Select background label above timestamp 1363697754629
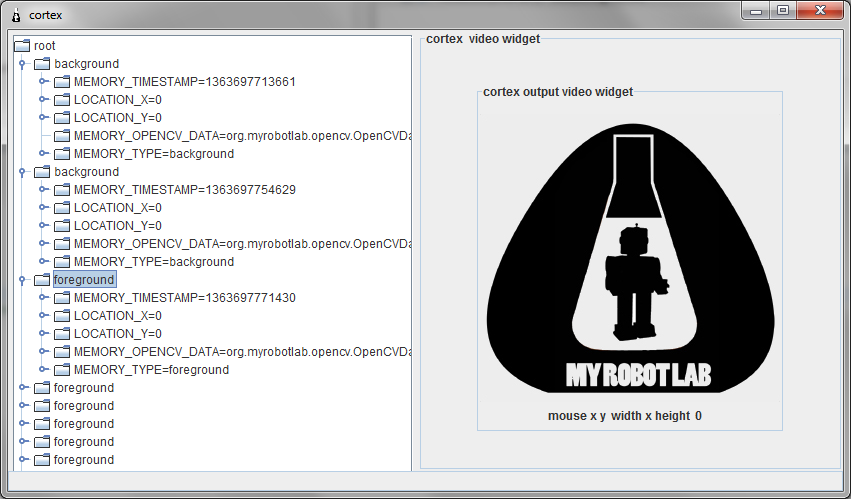 point(86,172)
